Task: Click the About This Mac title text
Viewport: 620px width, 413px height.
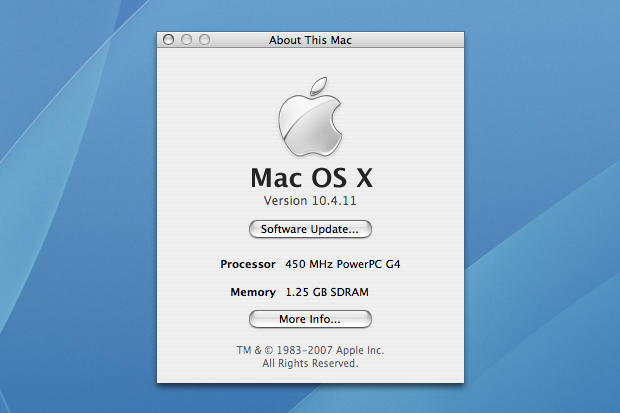Action: click(x=310, y=40)
